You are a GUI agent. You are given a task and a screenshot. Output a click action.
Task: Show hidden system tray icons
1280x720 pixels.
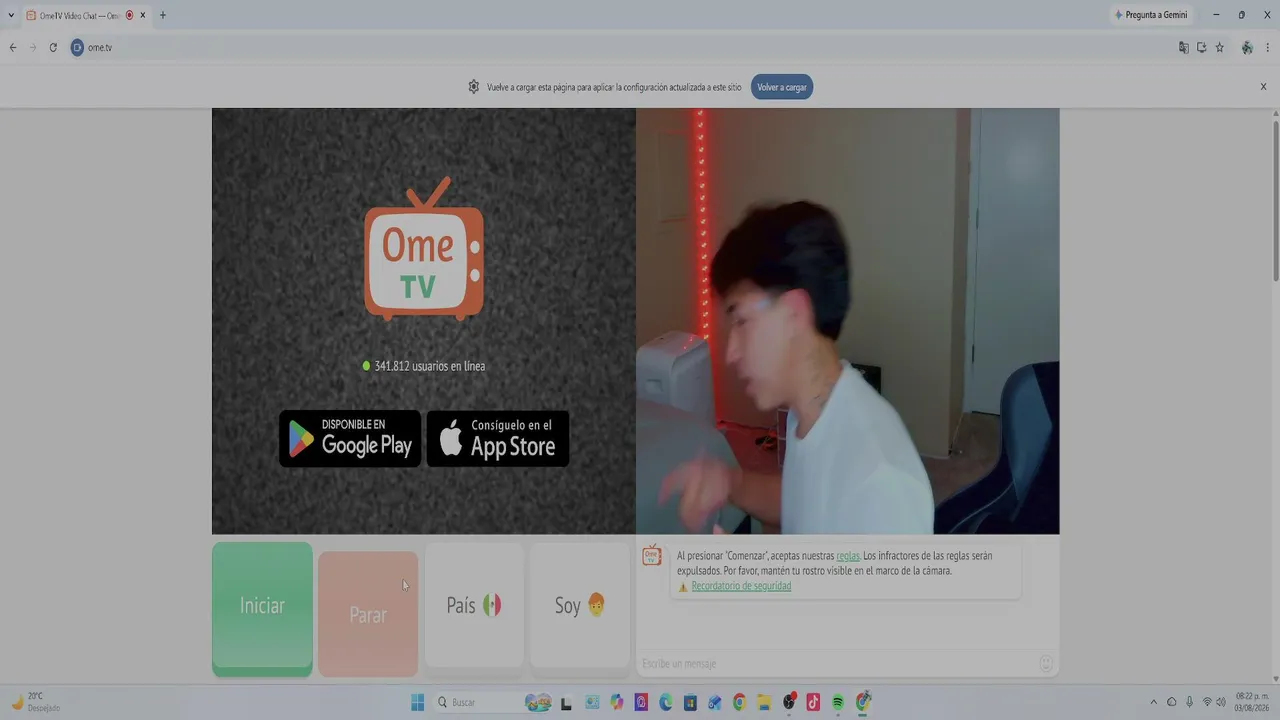coord(1153,702)
